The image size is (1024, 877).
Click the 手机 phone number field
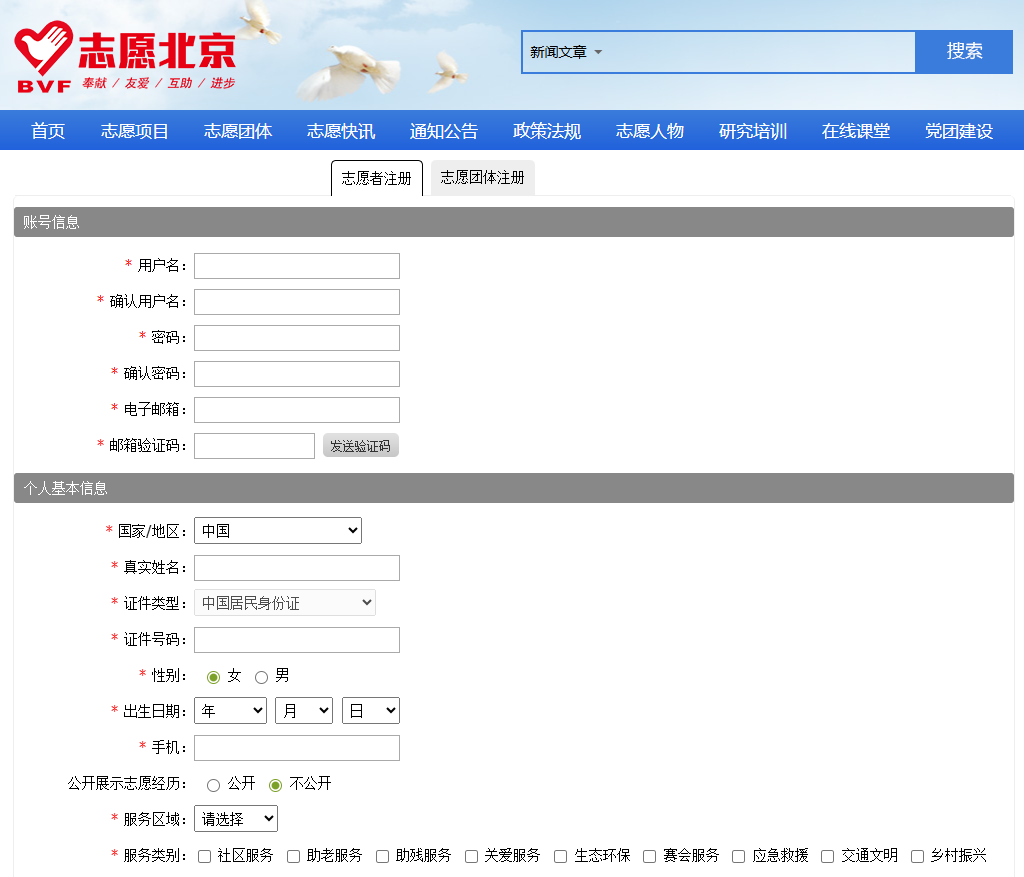[297, 748]
